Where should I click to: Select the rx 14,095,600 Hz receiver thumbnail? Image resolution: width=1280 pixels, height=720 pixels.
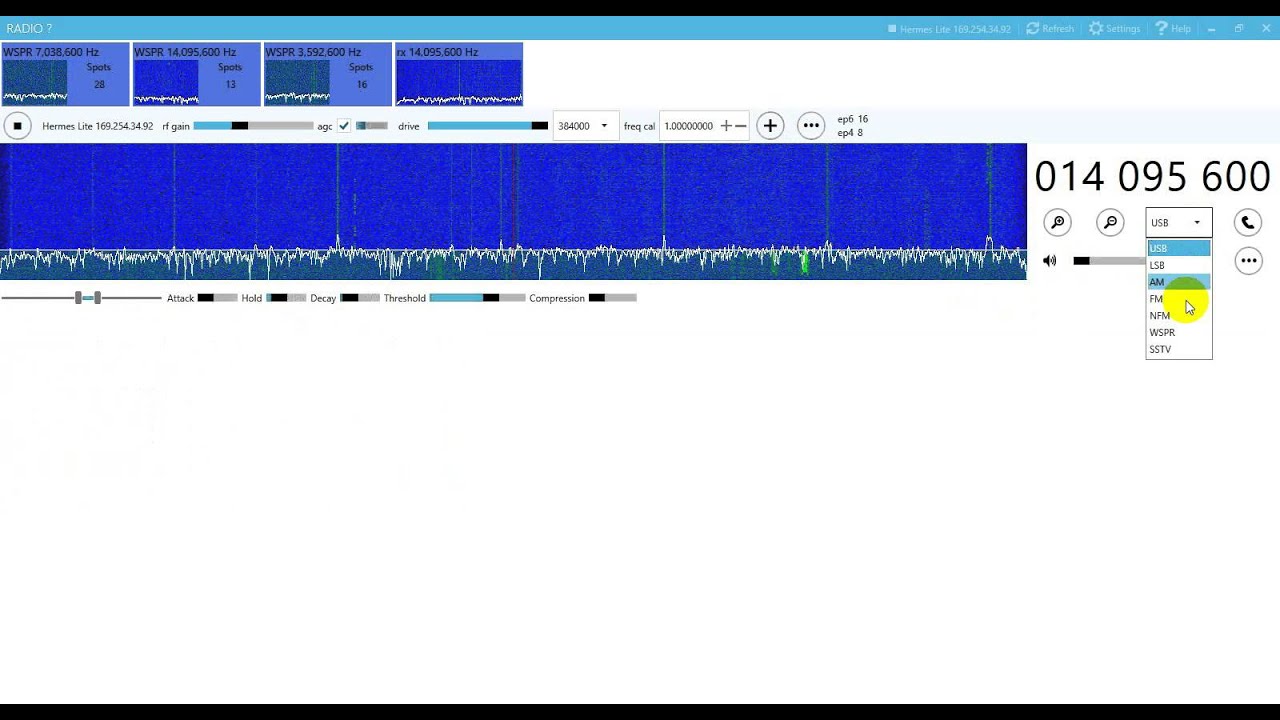coord(459,74)
